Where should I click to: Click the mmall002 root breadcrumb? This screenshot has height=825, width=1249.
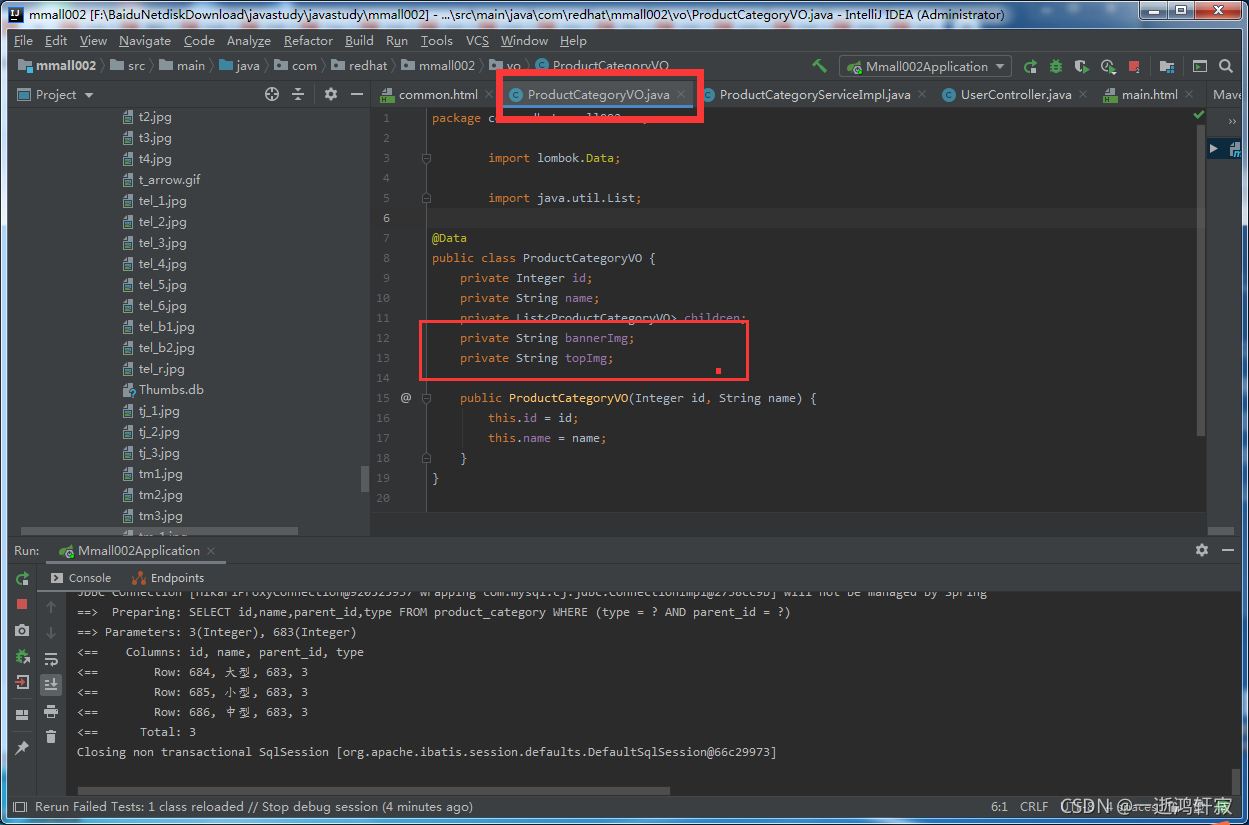(x=58, y=66)
